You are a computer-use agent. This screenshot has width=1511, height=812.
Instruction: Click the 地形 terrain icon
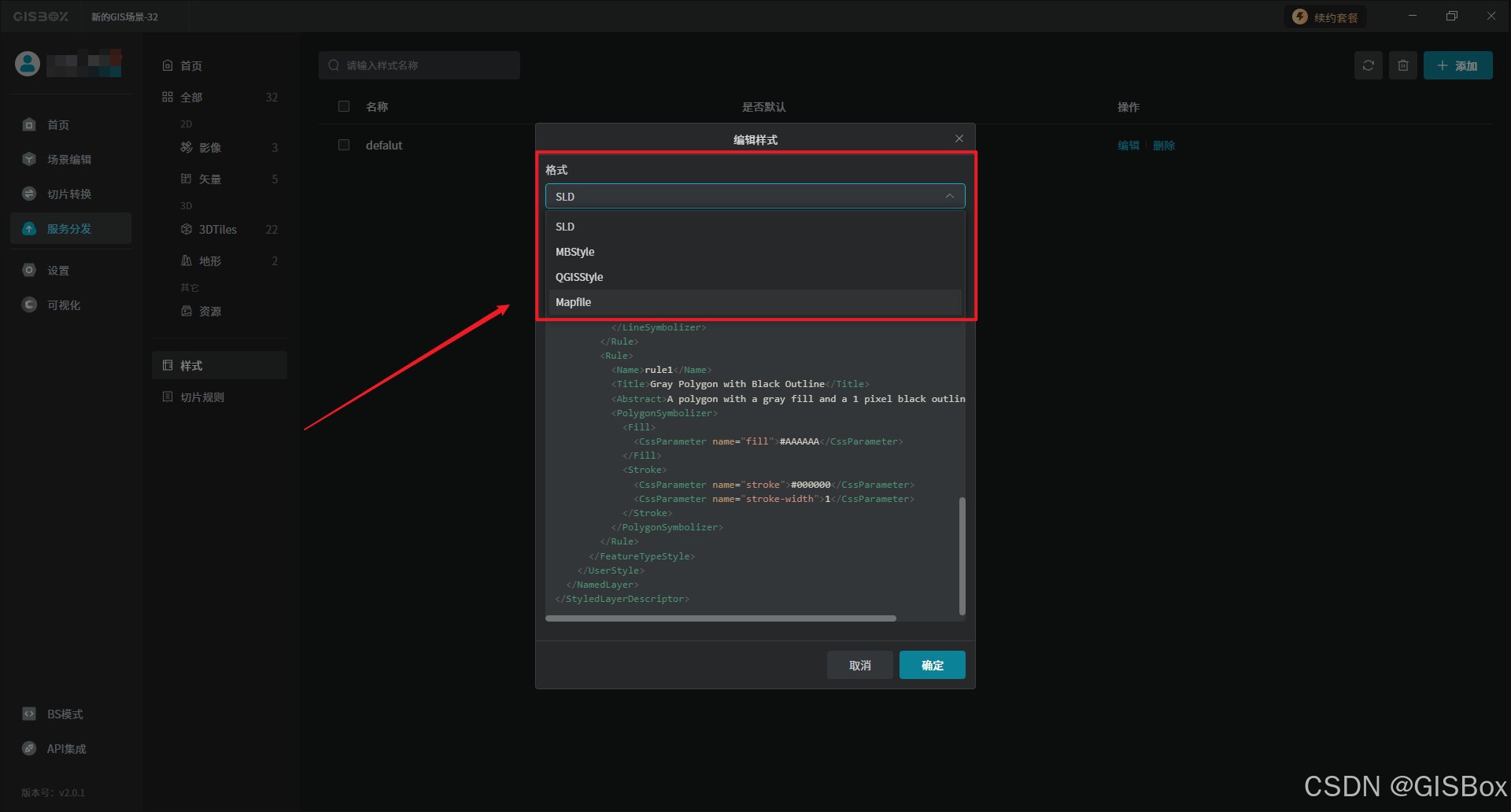[187, 260]
